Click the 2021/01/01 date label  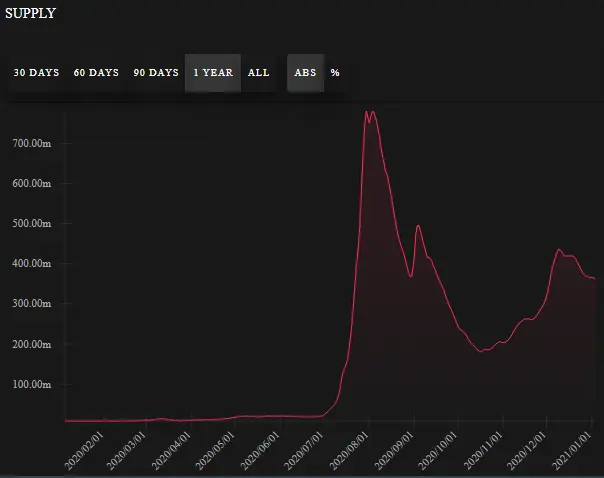pyautogui.click(x=572, y=451)
